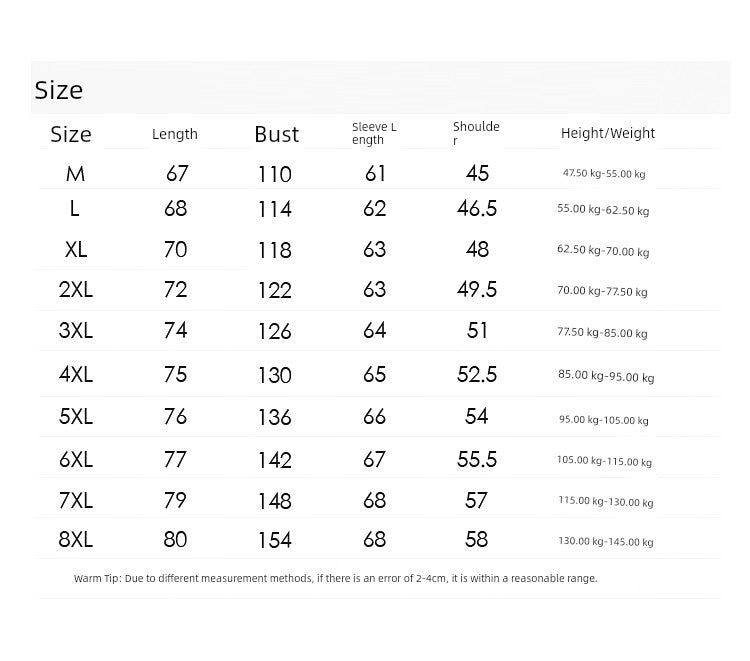Select the Sleeve Length column header

coord(374,133)
